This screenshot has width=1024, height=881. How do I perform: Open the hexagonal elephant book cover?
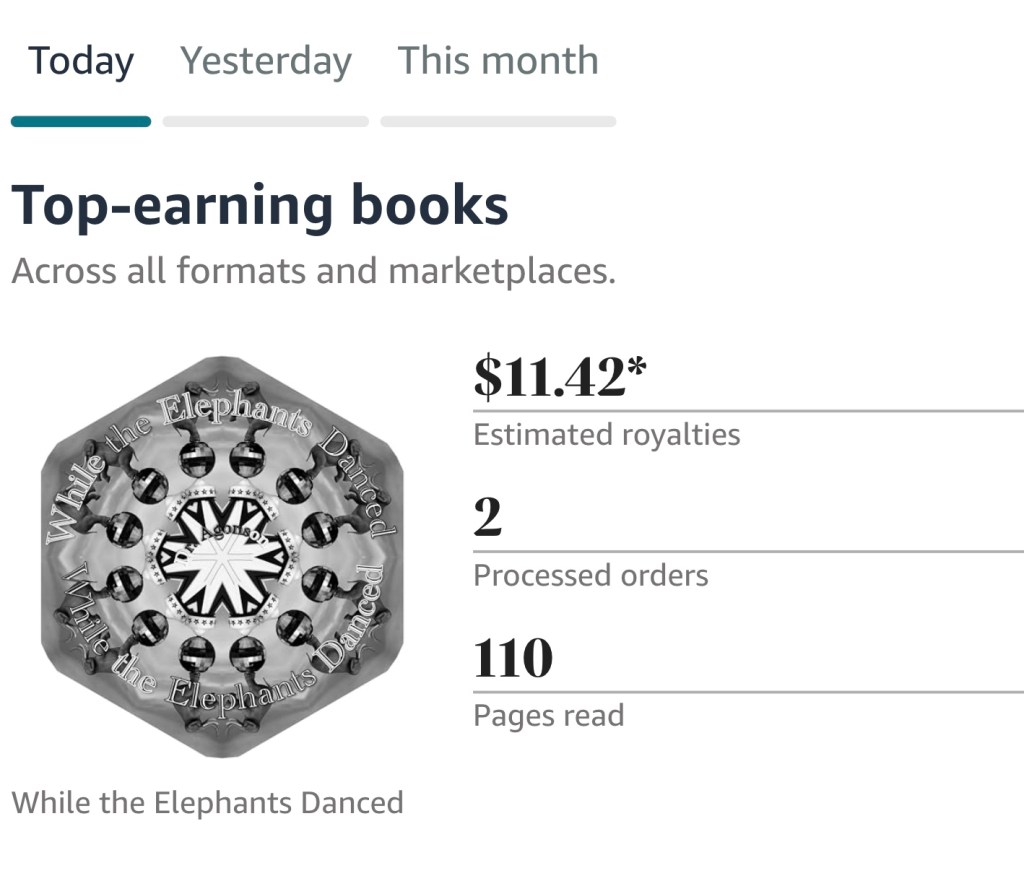220,555
